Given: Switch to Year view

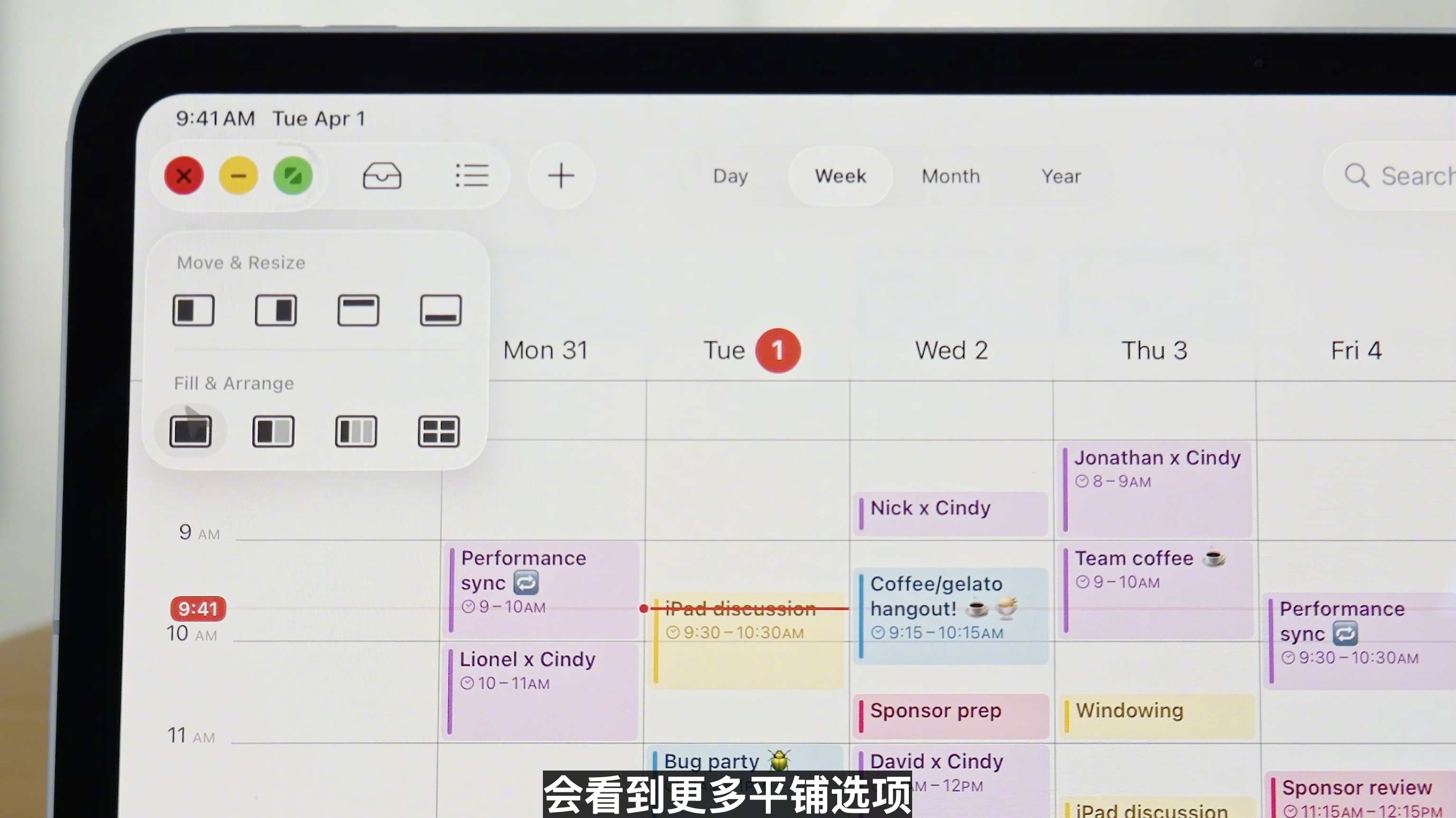Looking at the screenshot, I should pyautogui.click(x=1061, y=176).
